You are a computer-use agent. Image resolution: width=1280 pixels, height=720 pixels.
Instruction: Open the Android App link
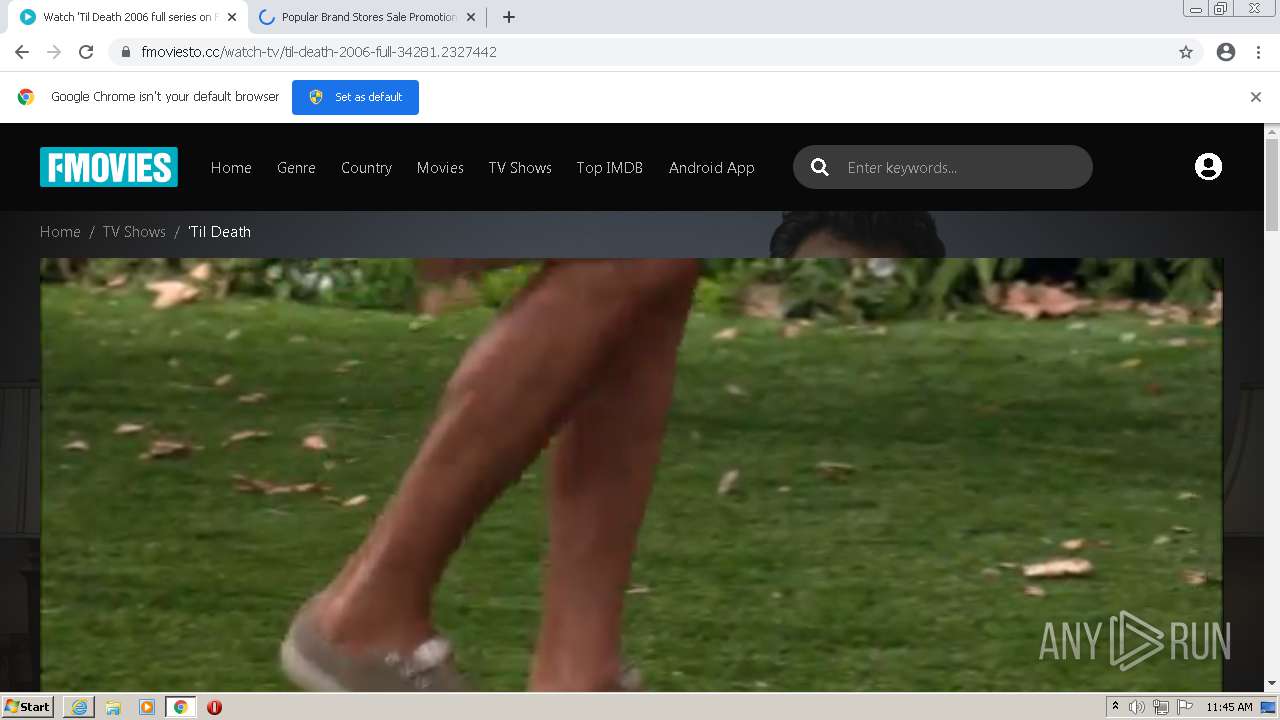click(x=711, y=167)
